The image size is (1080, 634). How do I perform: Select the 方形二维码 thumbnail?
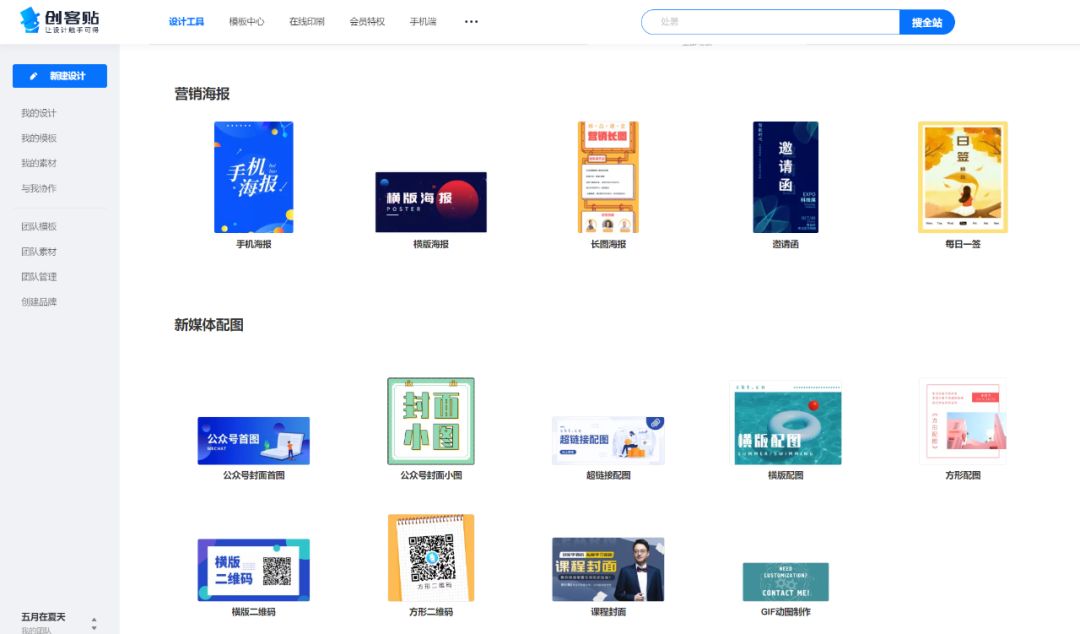pyautogui.click(x=431, y=558)
